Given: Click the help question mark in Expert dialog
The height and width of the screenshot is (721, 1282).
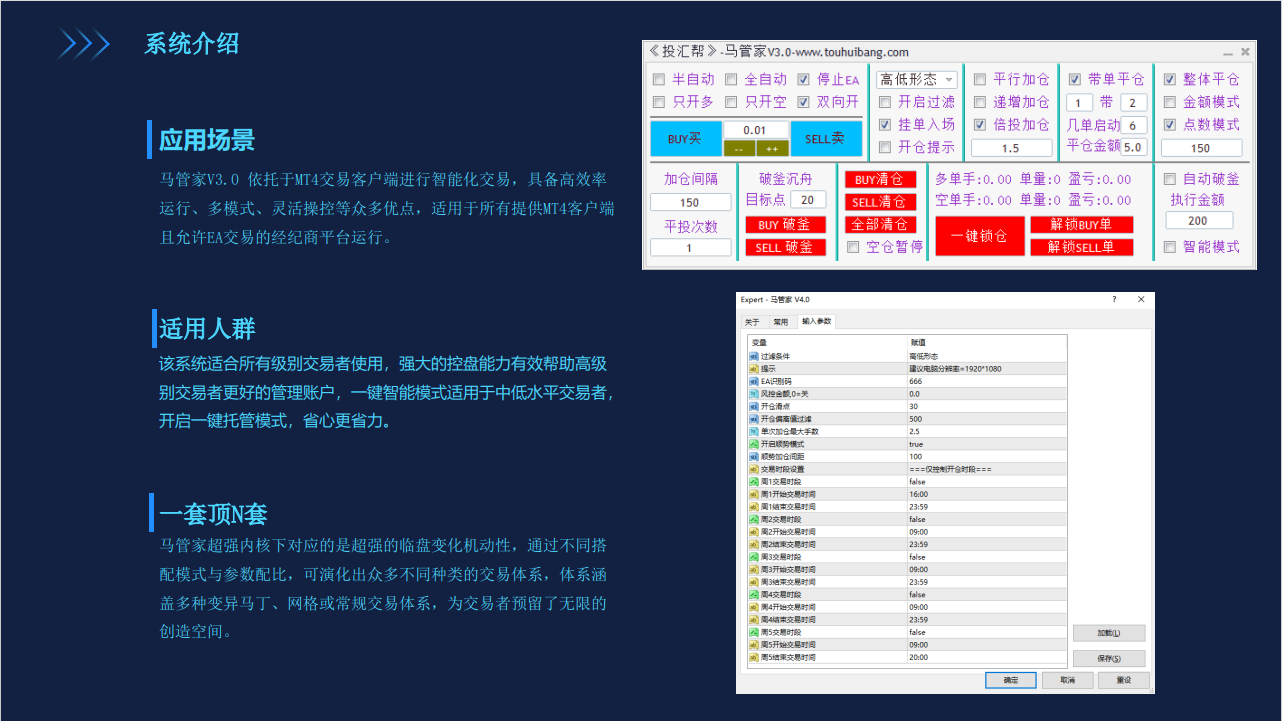Looking at the screenshot, I should (1114, 299).
